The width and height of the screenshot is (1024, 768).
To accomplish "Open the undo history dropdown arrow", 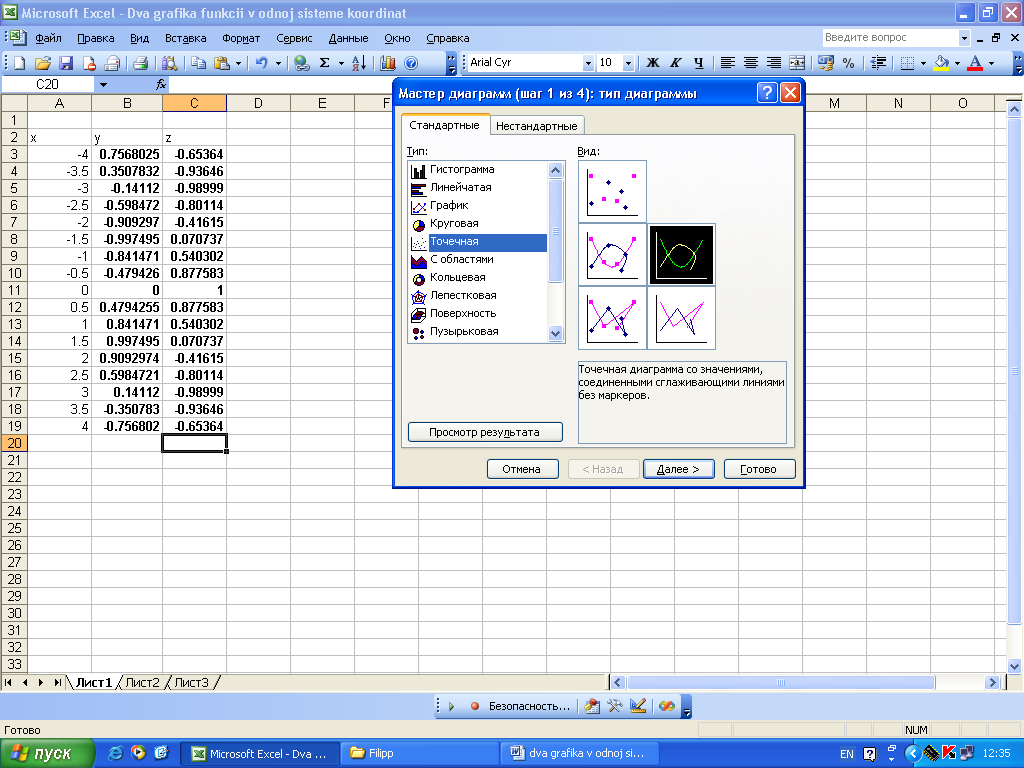I will pyautogui.click(x=278, y=63).
